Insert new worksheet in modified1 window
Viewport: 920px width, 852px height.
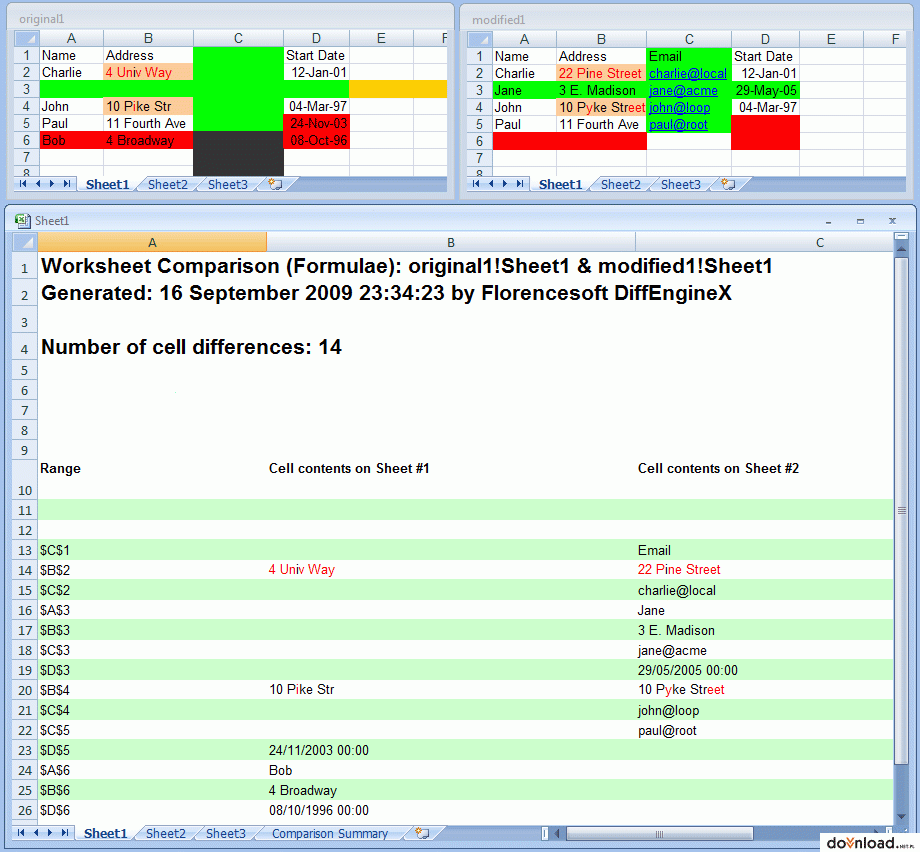(728, 184)
